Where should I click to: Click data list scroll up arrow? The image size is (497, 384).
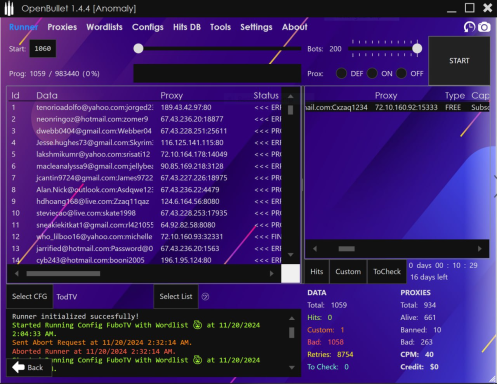pyautogui.click(x=290, y=96)
